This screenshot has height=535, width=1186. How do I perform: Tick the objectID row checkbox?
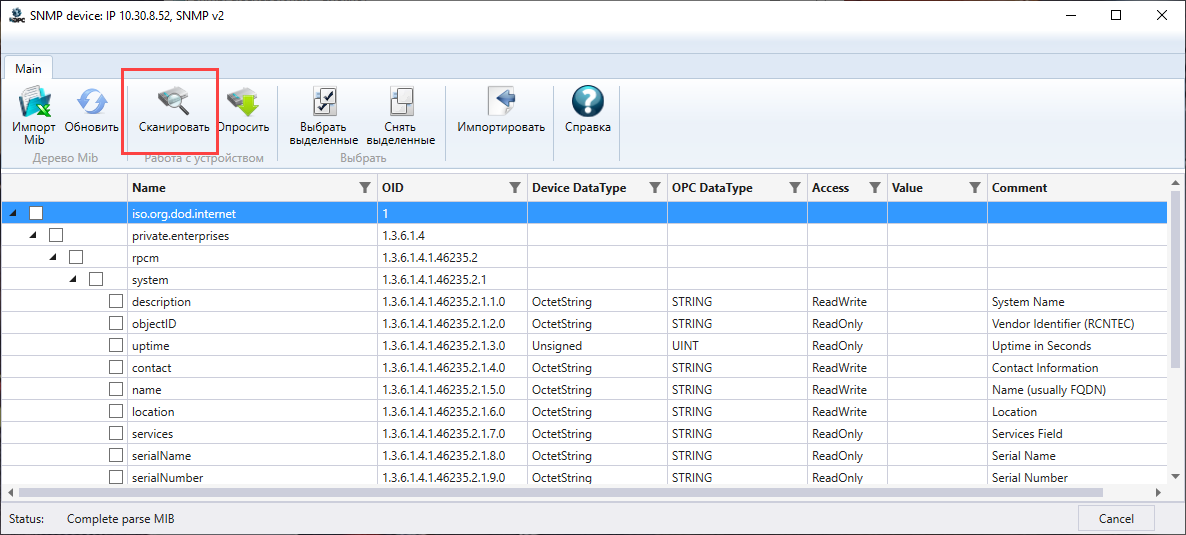point(116,323)
